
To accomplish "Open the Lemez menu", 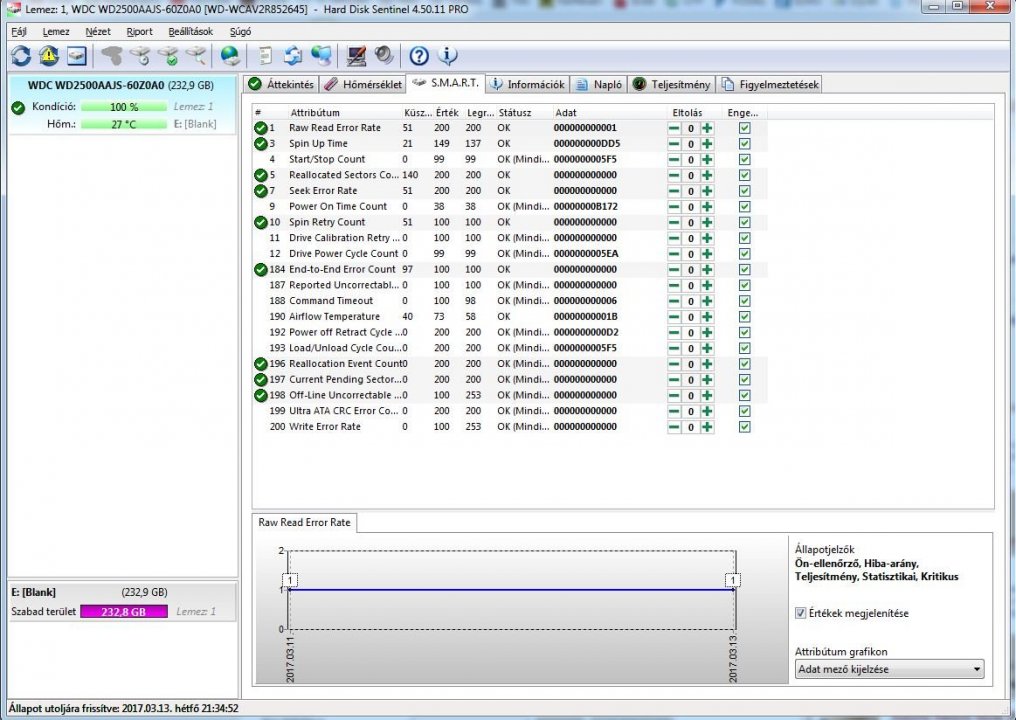I will tap(56, 32).
